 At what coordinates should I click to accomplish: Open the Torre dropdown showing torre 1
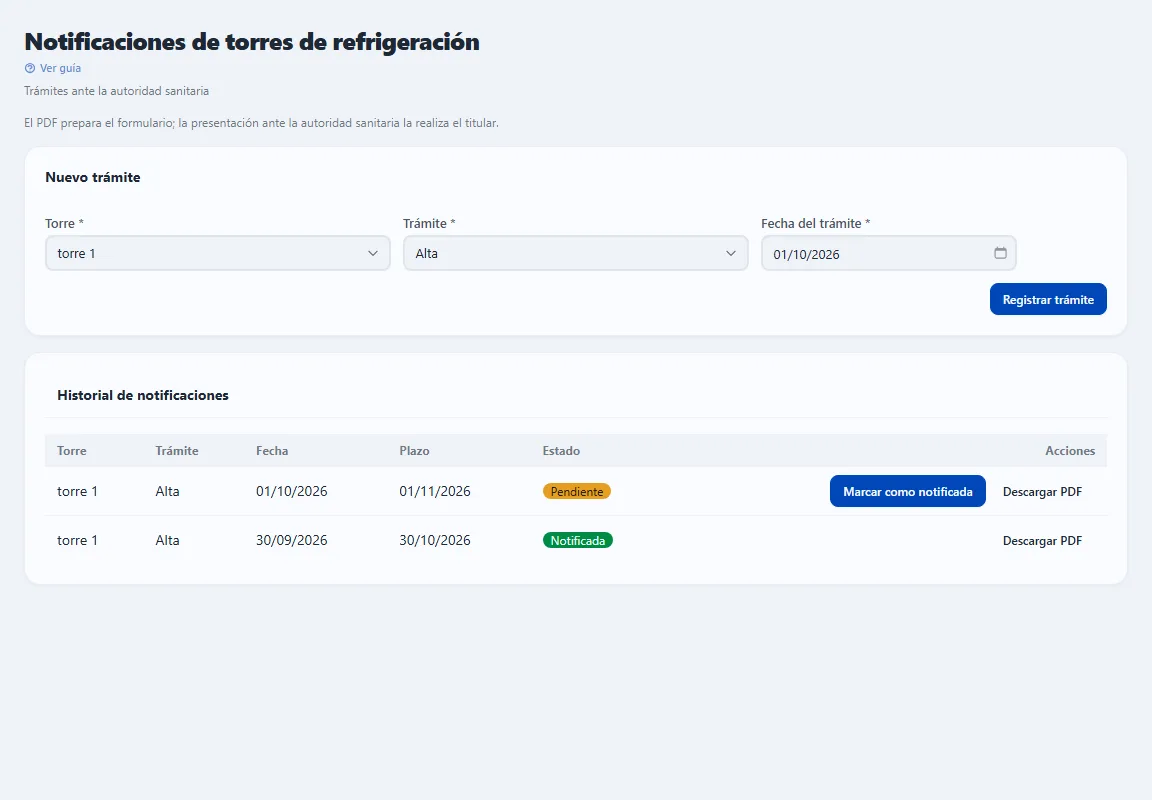coord(217,253)
